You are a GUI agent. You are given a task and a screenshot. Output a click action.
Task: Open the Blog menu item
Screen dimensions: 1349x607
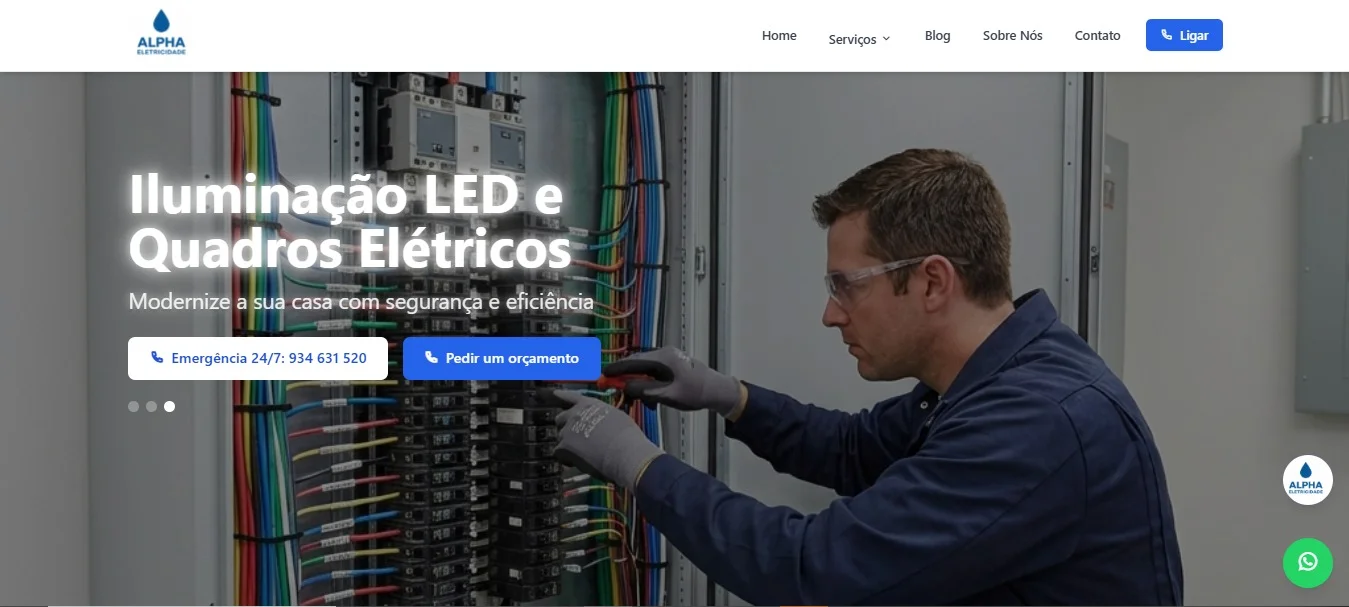pos(937,35)
